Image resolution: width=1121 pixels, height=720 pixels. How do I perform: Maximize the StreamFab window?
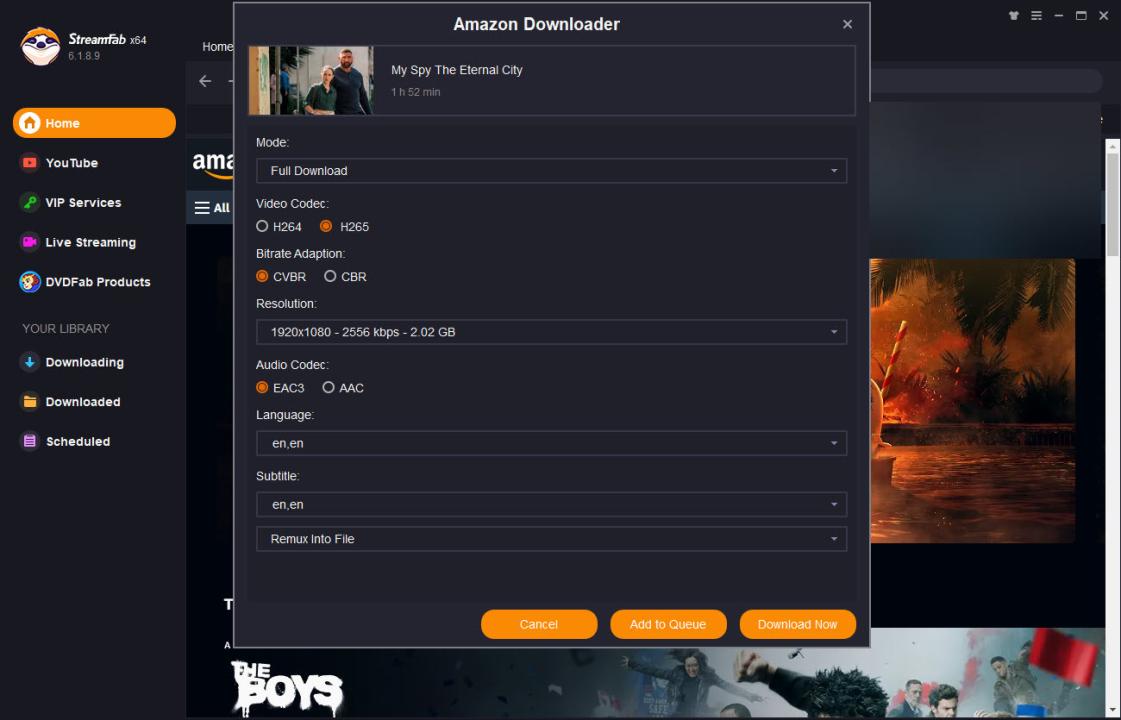pos(1081,16)
